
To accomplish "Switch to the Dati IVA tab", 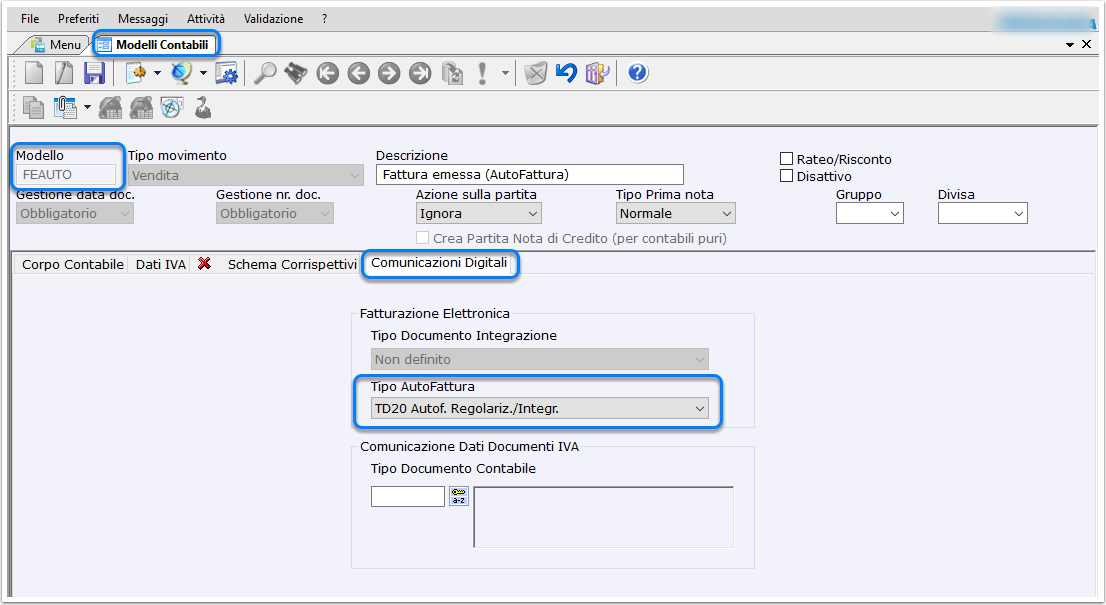I will point(161,264).
